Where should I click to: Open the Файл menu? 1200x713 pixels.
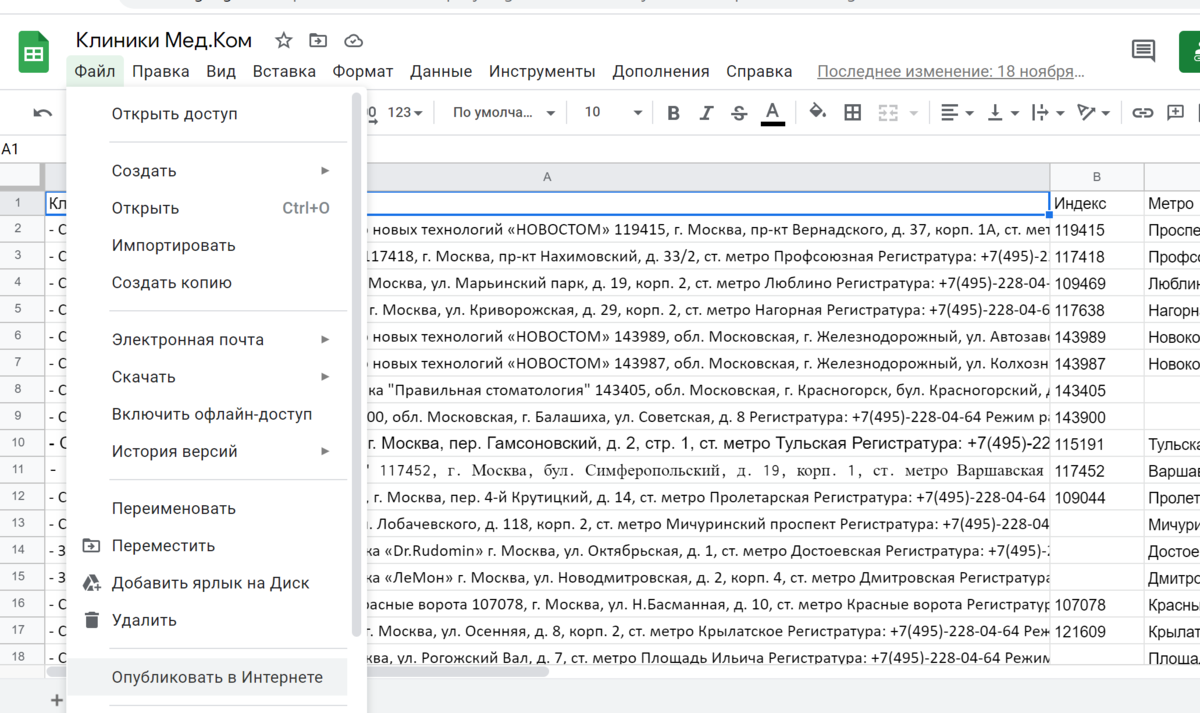click(x=94, y=71)
